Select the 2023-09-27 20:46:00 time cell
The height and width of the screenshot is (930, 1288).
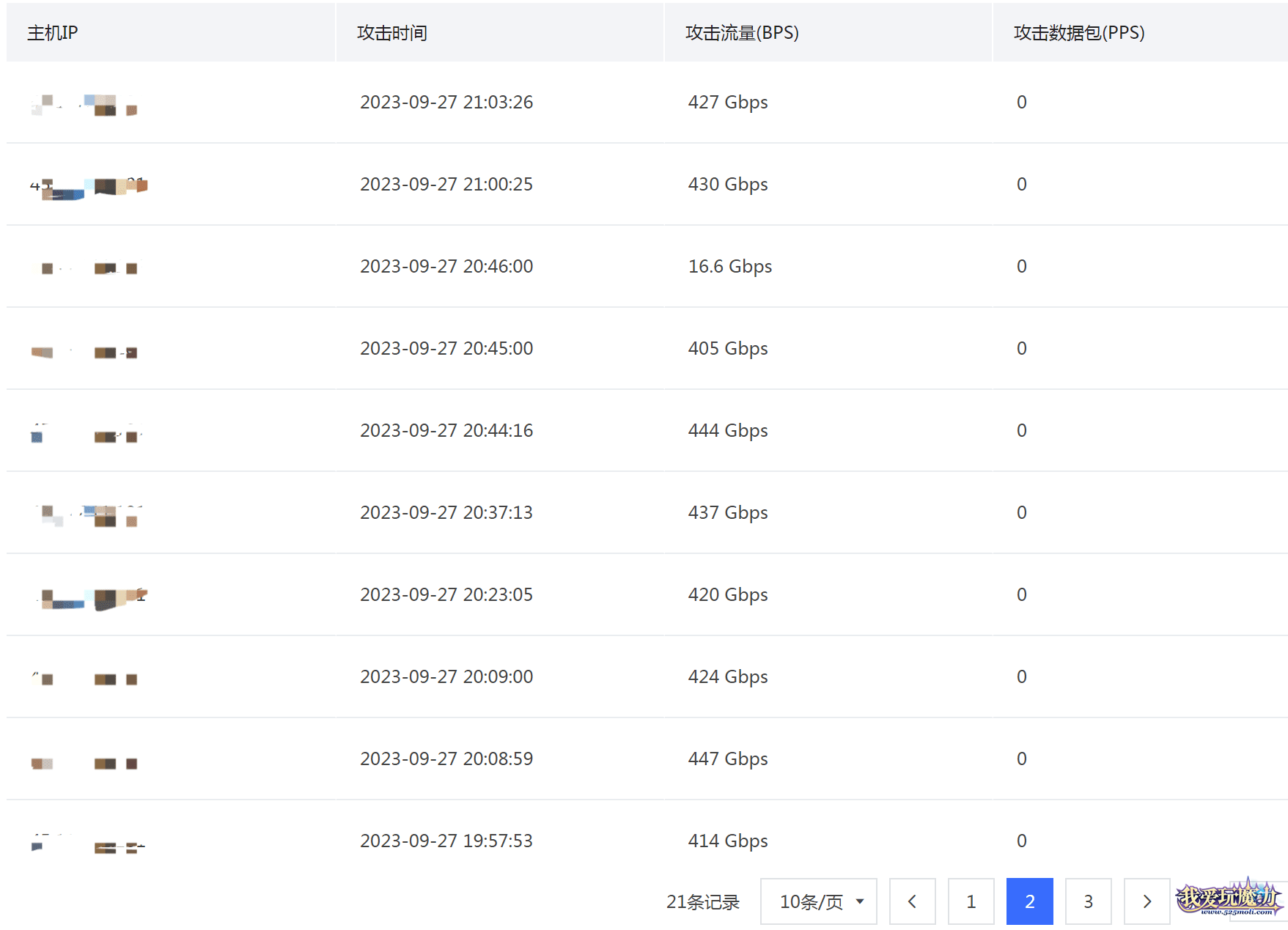click(x=446, y=266)
